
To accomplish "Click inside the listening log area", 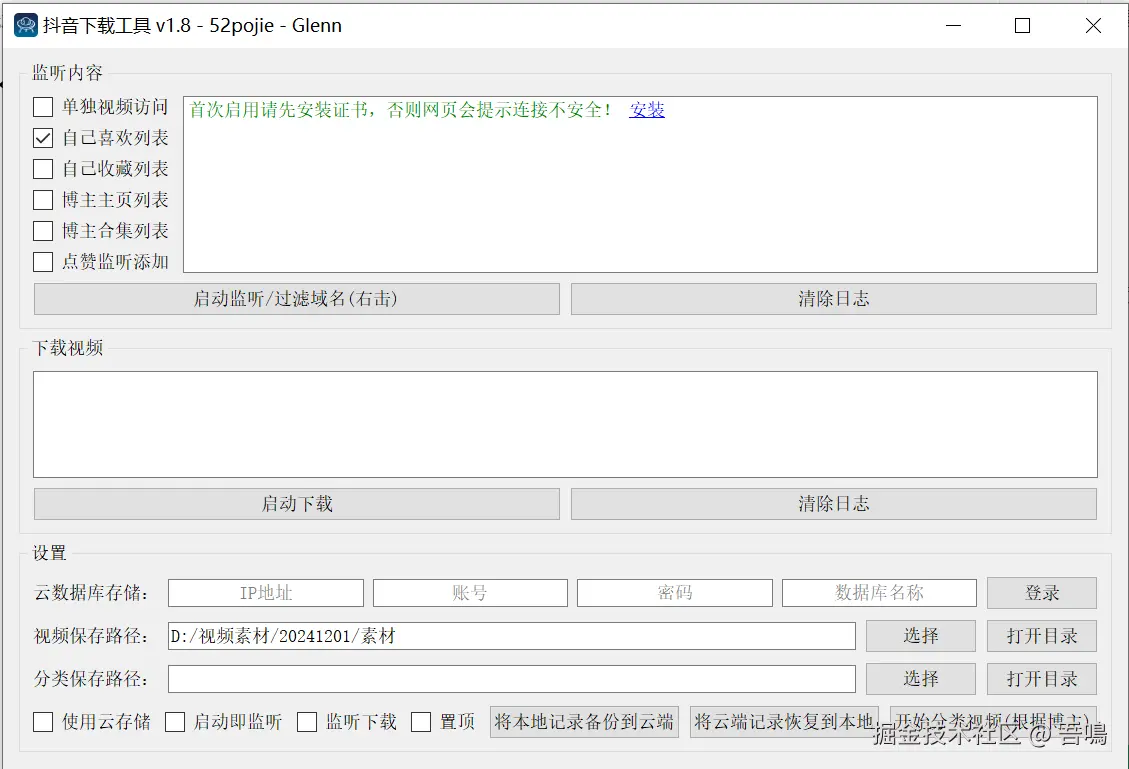I will click(x=640, y=184).
